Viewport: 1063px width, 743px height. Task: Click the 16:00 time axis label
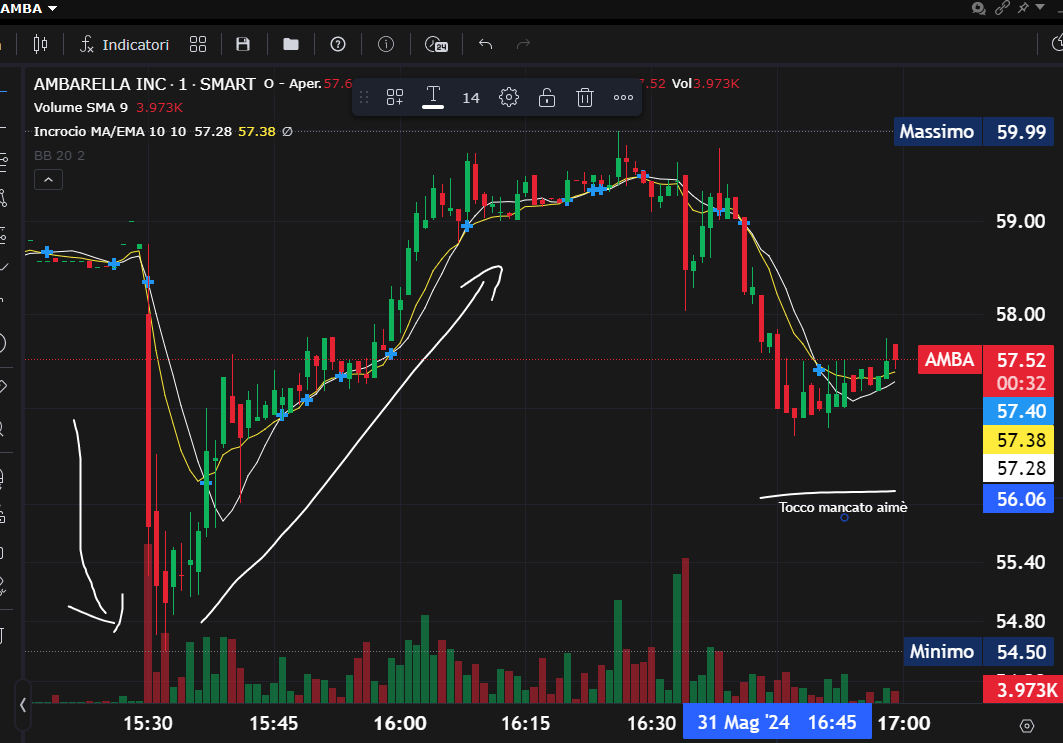(x=400, y=723)
